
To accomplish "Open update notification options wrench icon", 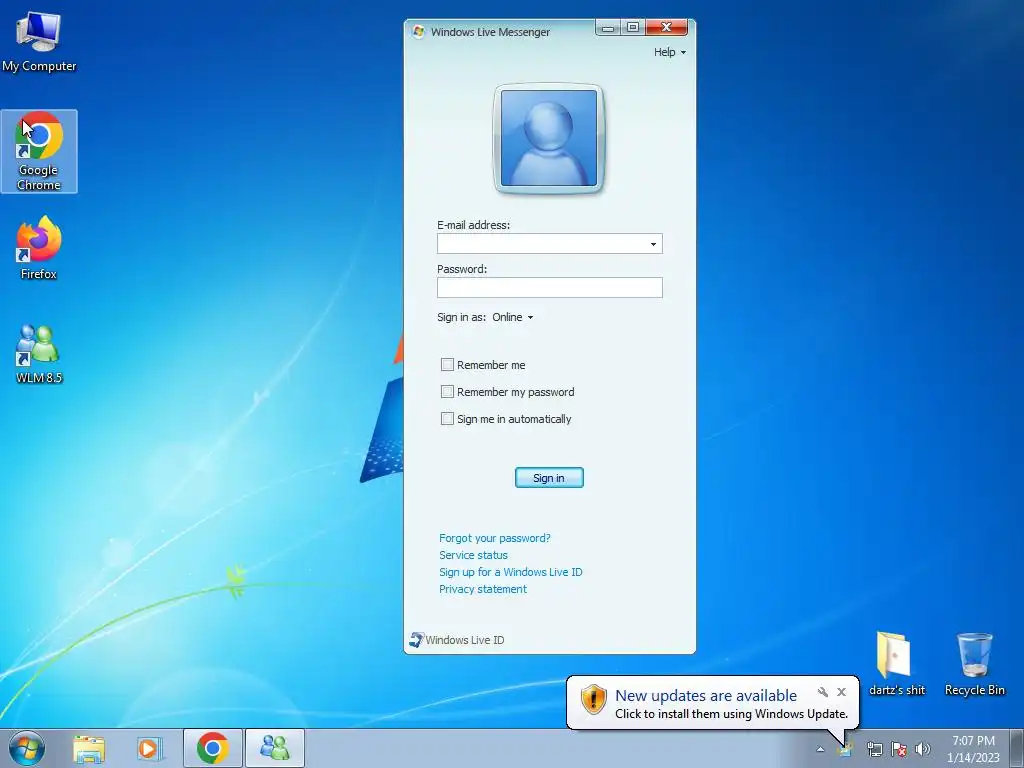I will pos(823,692).
